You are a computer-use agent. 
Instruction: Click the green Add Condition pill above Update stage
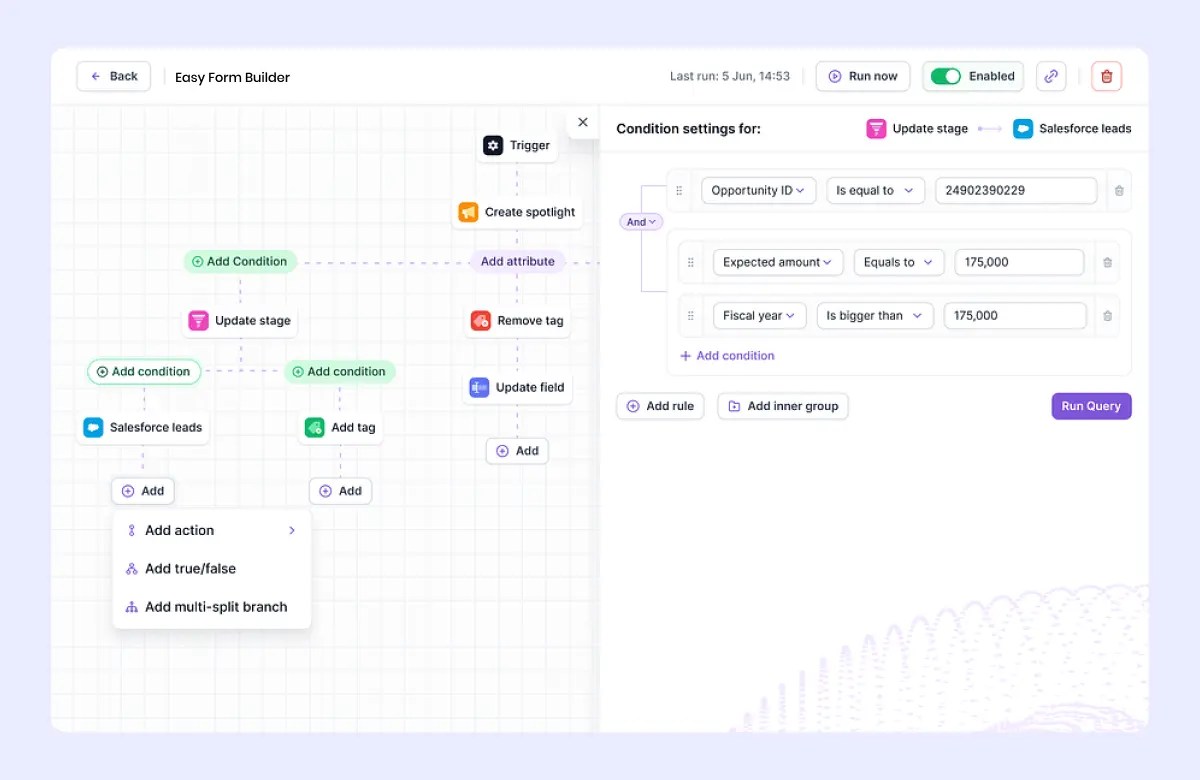[240, 261]
